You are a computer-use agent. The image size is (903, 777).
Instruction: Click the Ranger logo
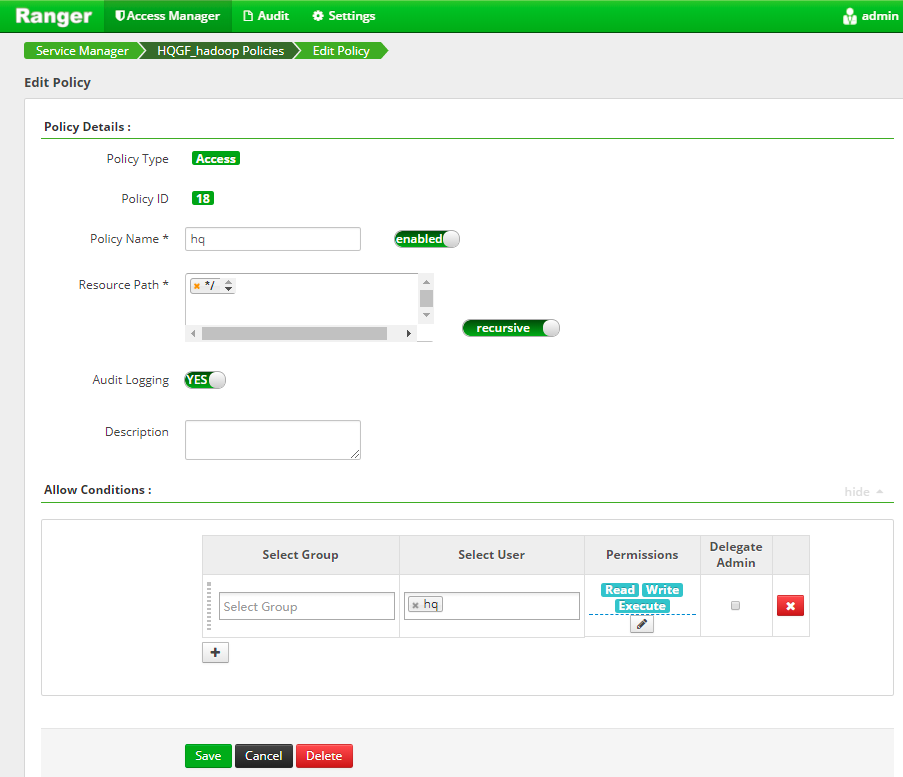(53, 16)
